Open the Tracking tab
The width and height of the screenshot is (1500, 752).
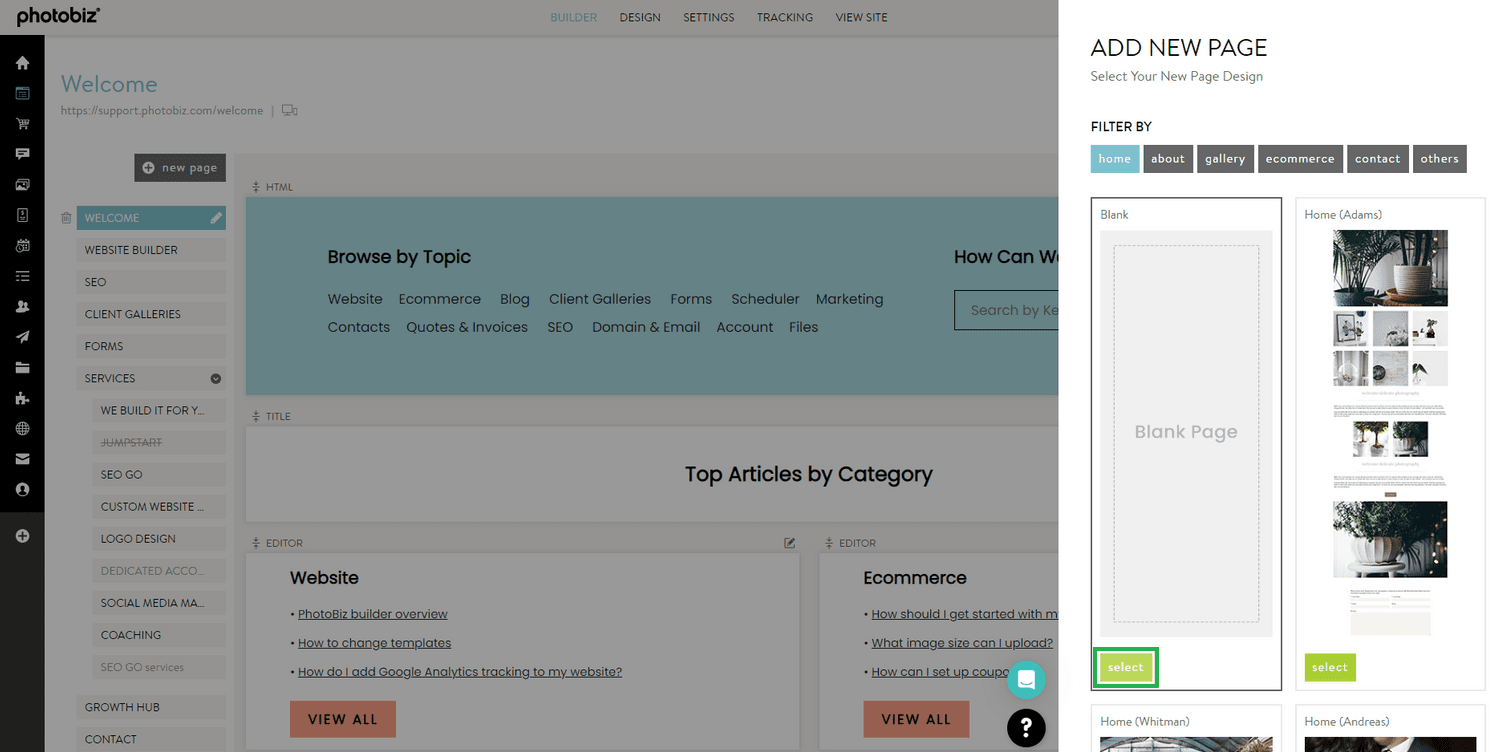click(x=785, y=17)
